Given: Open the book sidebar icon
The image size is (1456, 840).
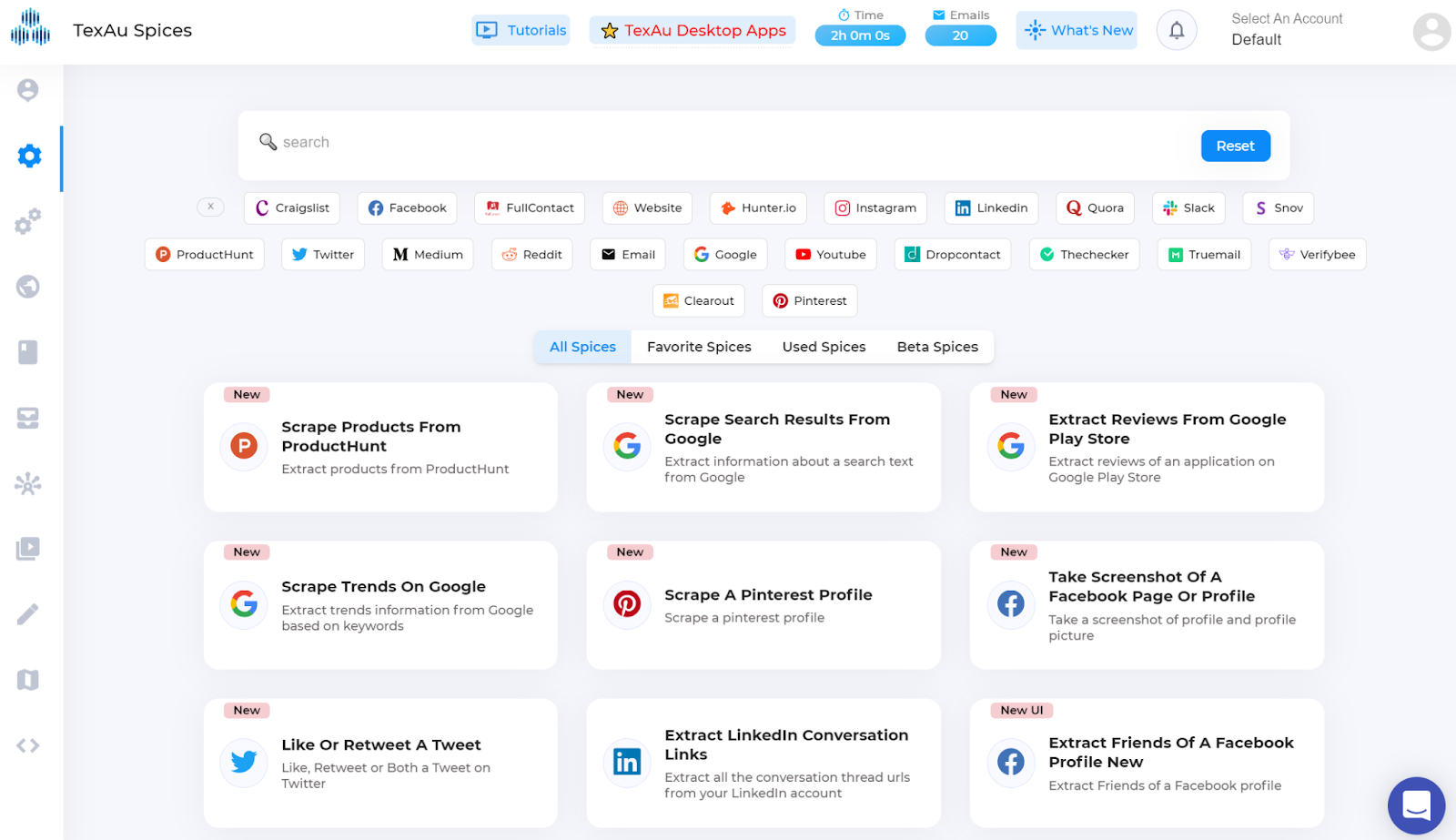Looking at the screenshot, I should click(28, 352).
